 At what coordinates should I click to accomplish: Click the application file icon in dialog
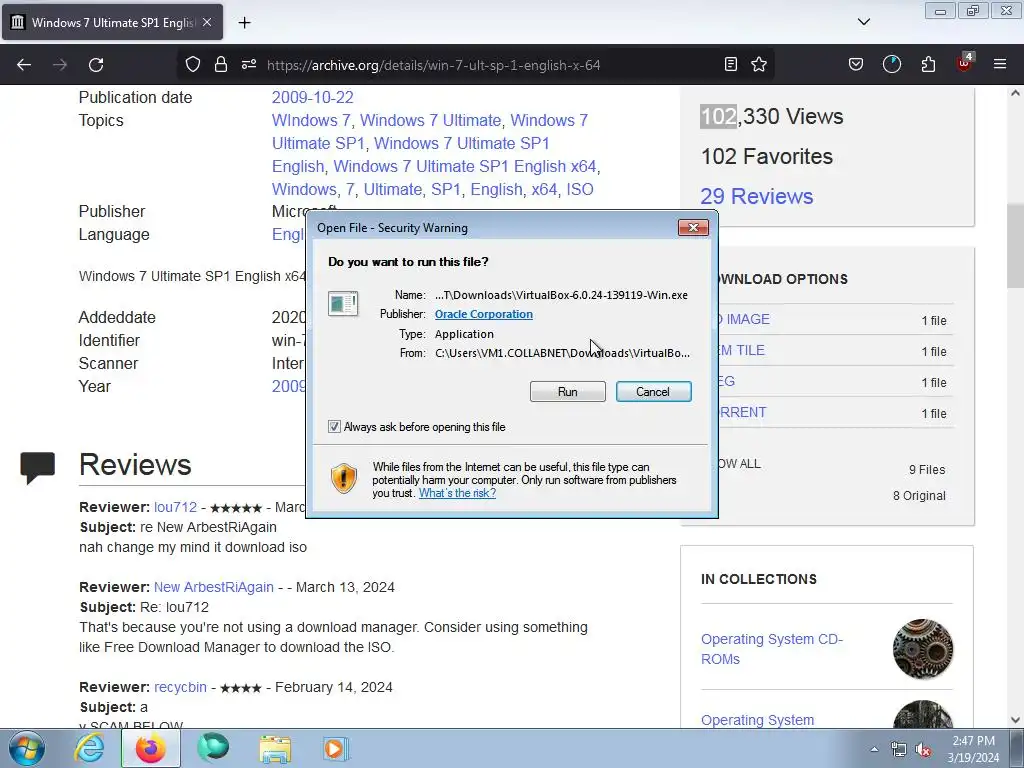(343, 304)
